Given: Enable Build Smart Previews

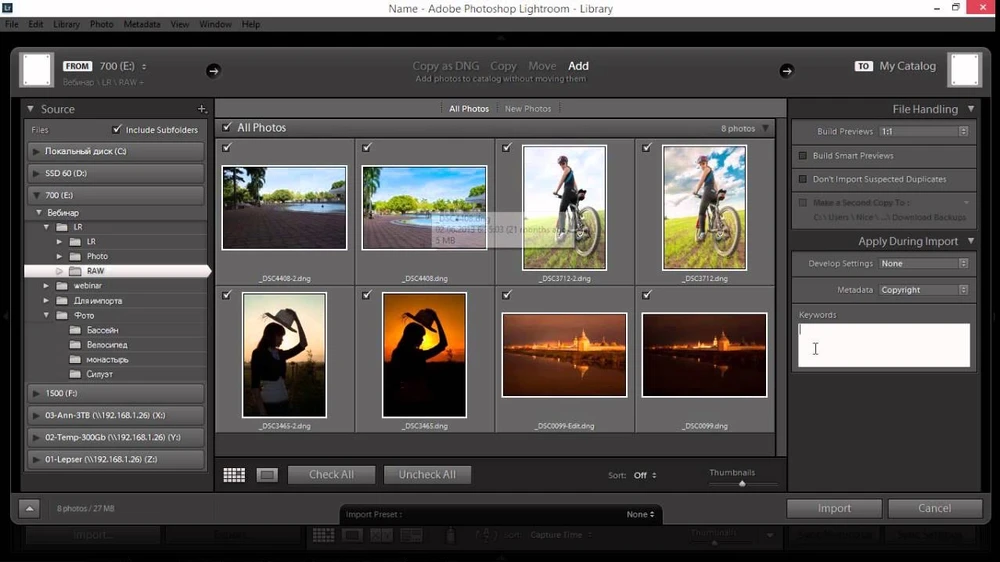Looking at the screenshot, I should (803, 156).
